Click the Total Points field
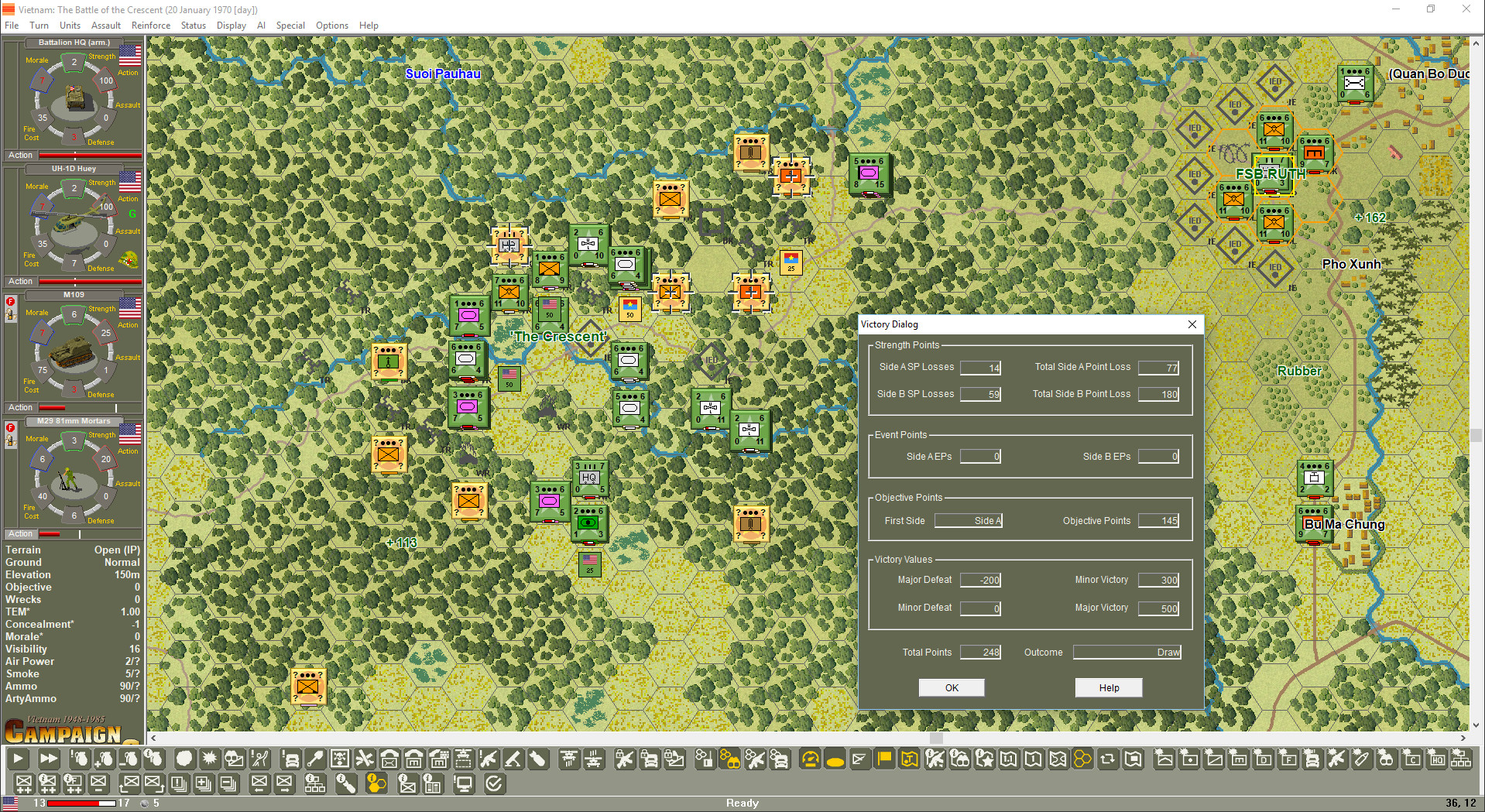Screen dimensions: 1485x812 (981, 653)
